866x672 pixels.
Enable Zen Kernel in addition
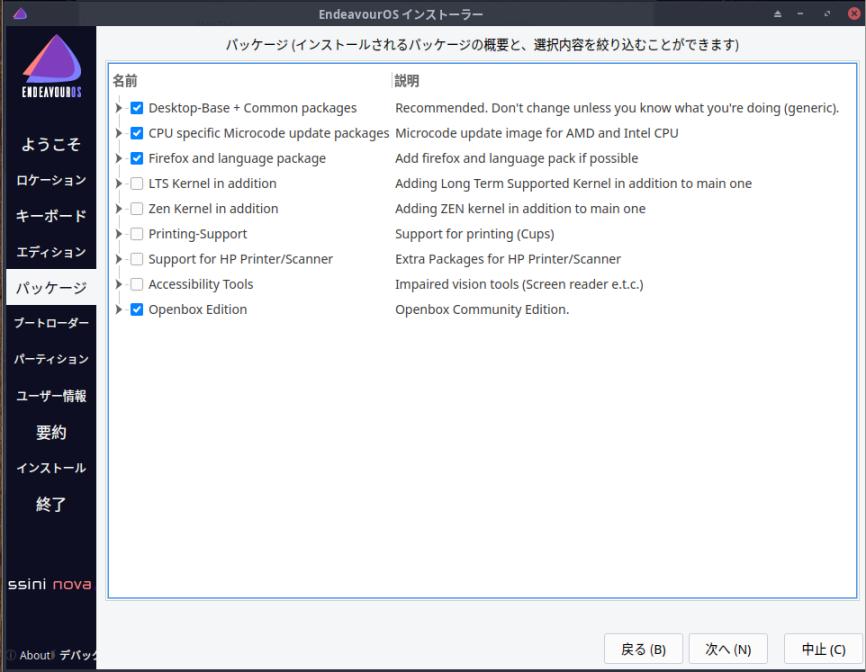[x=136, y=209]
